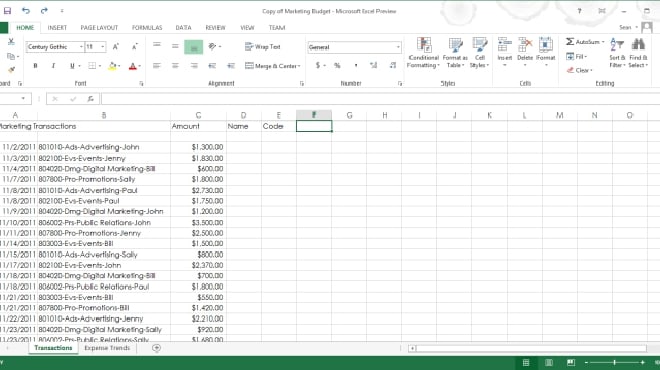Click the Decrease Decimal icon
The image size is (660, 370).
point(393,65)
